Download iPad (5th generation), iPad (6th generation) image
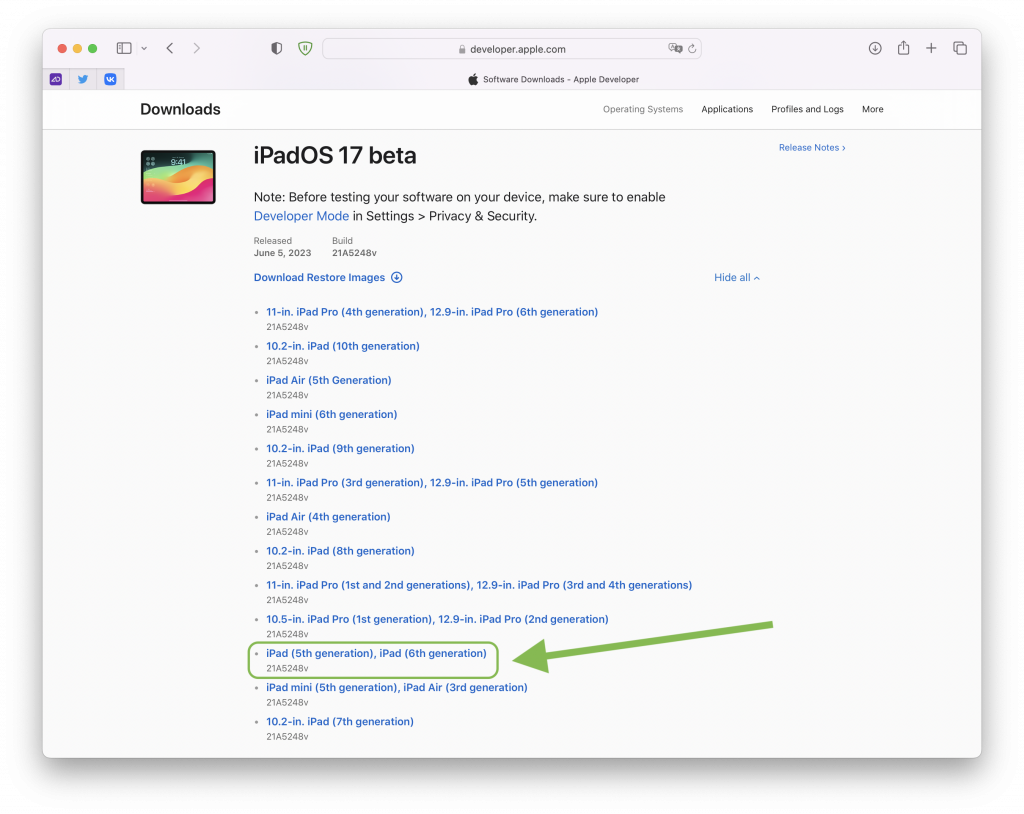This screenshot has width=1024, height=814. tap(376, 654)
